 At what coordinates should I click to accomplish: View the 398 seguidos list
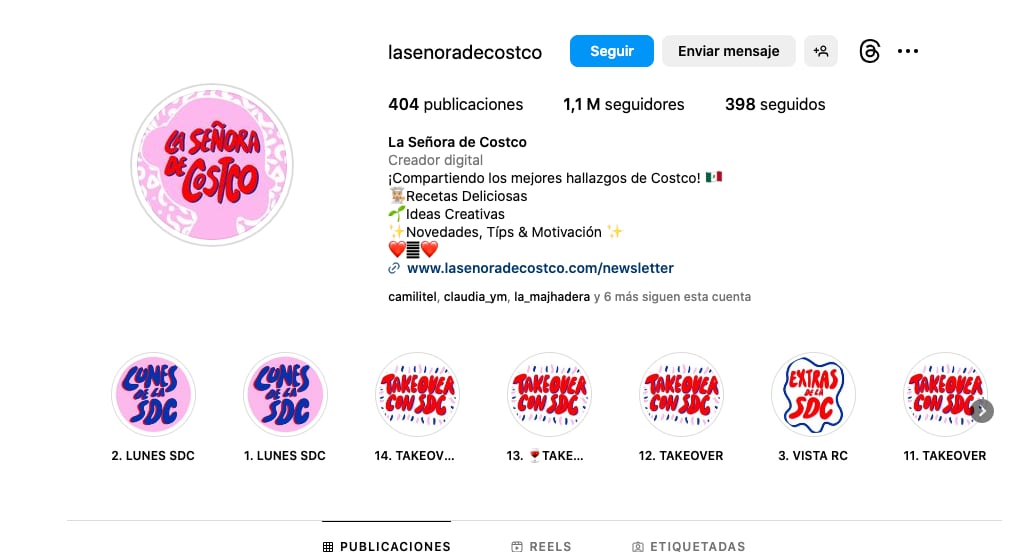[775, 104]
